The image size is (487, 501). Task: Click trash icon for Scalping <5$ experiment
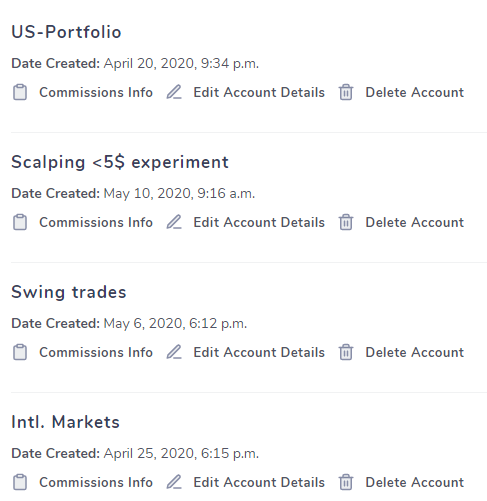click(346, 222)
